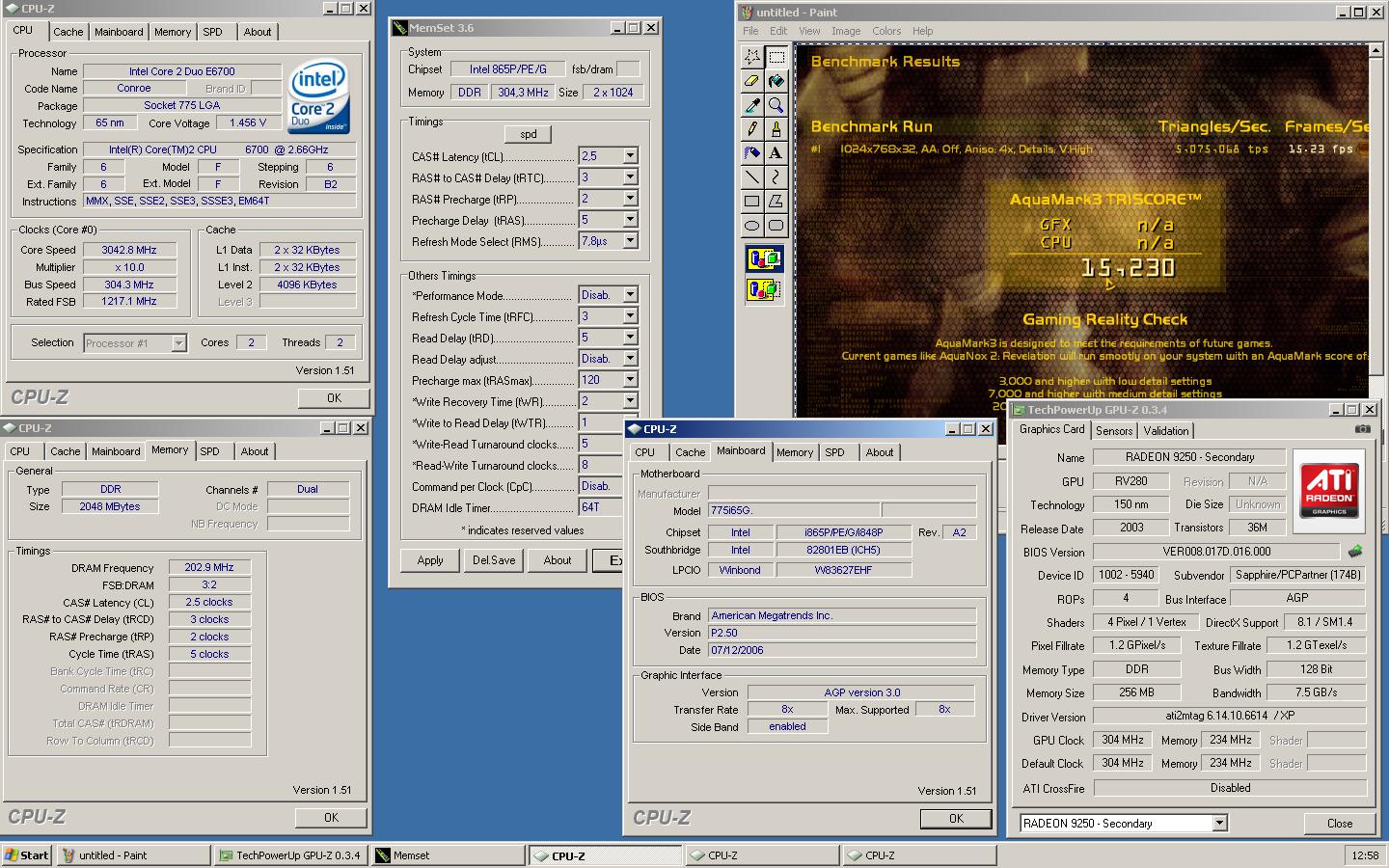Click the Intel Core 2 Duo logo
This screenshot has height=868, width=1389.
(x=319, y=97)
